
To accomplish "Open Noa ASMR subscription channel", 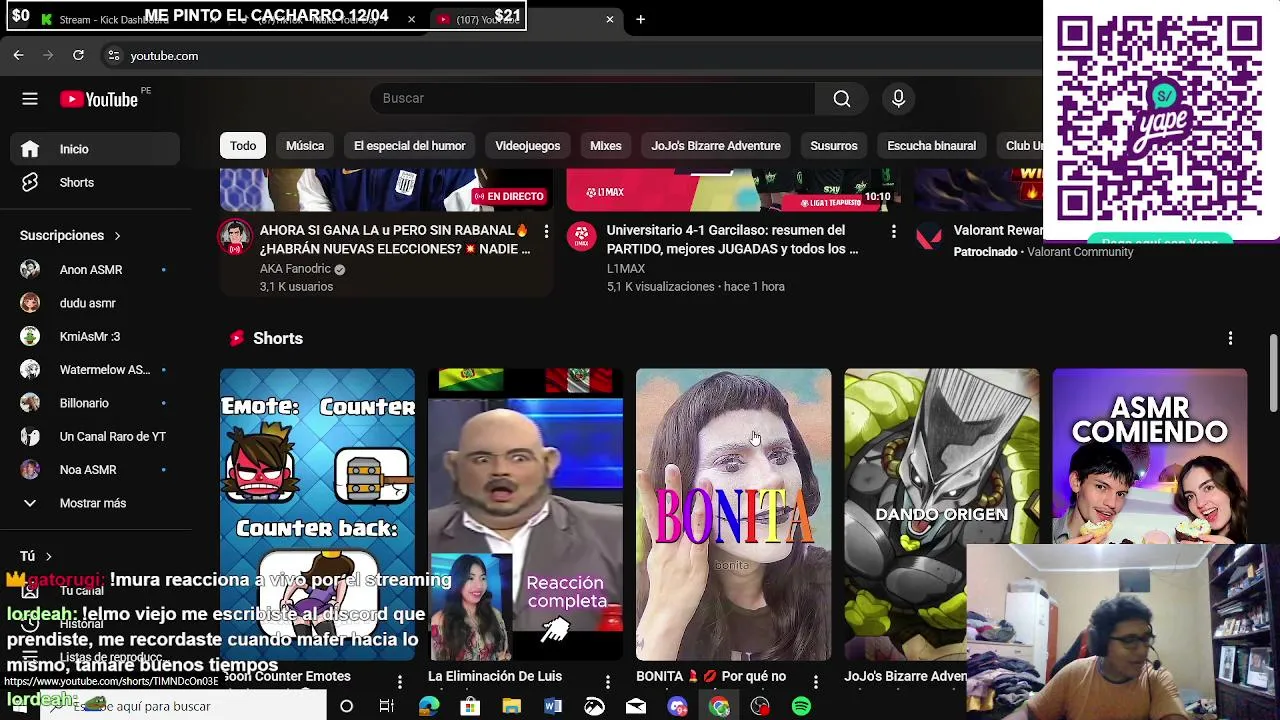I will point(95,470).
